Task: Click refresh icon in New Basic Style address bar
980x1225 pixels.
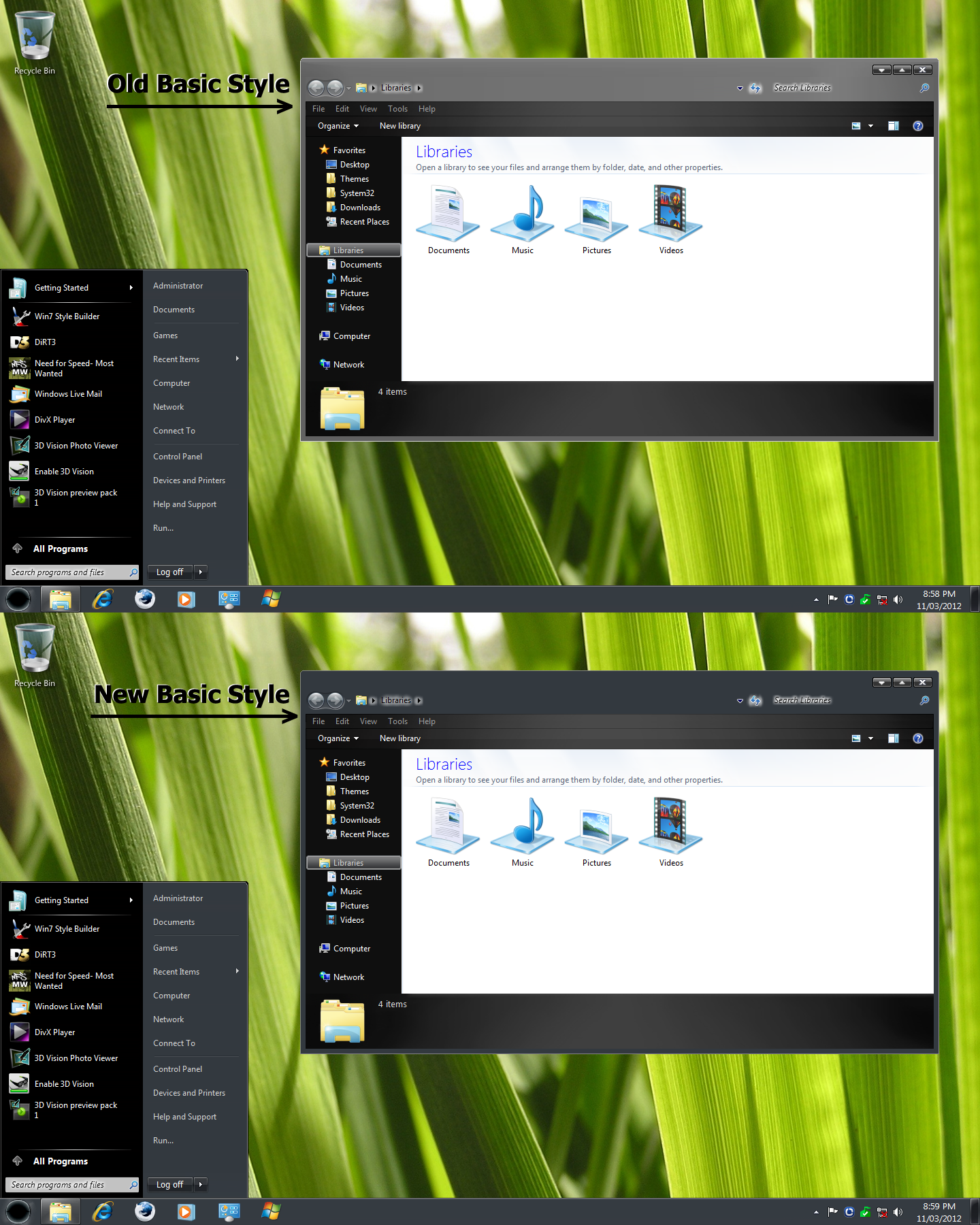Action: 755,700
